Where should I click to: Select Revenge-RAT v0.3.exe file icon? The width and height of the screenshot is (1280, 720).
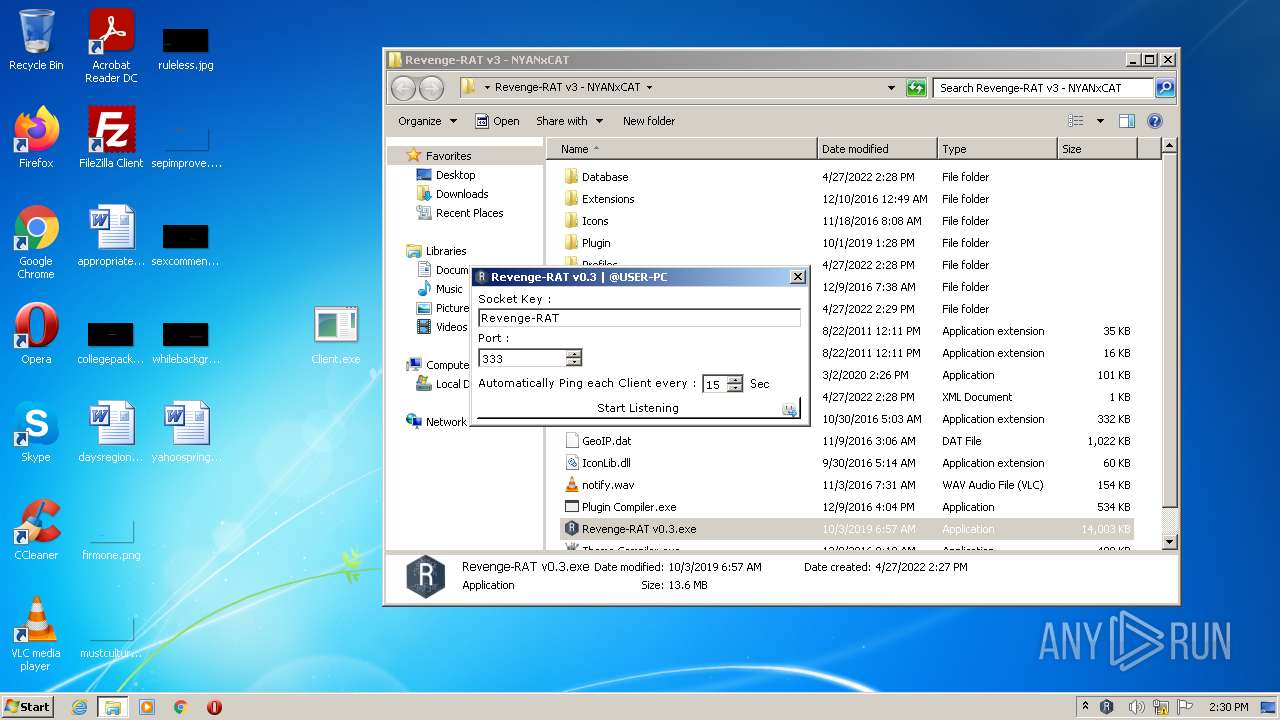pos(571,529)
